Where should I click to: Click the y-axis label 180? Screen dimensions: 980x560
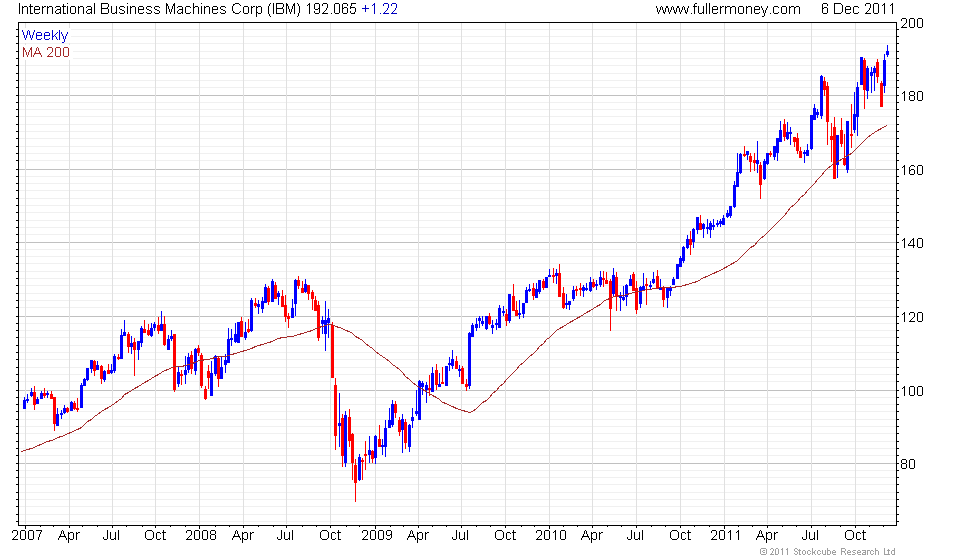pos(912,96)
